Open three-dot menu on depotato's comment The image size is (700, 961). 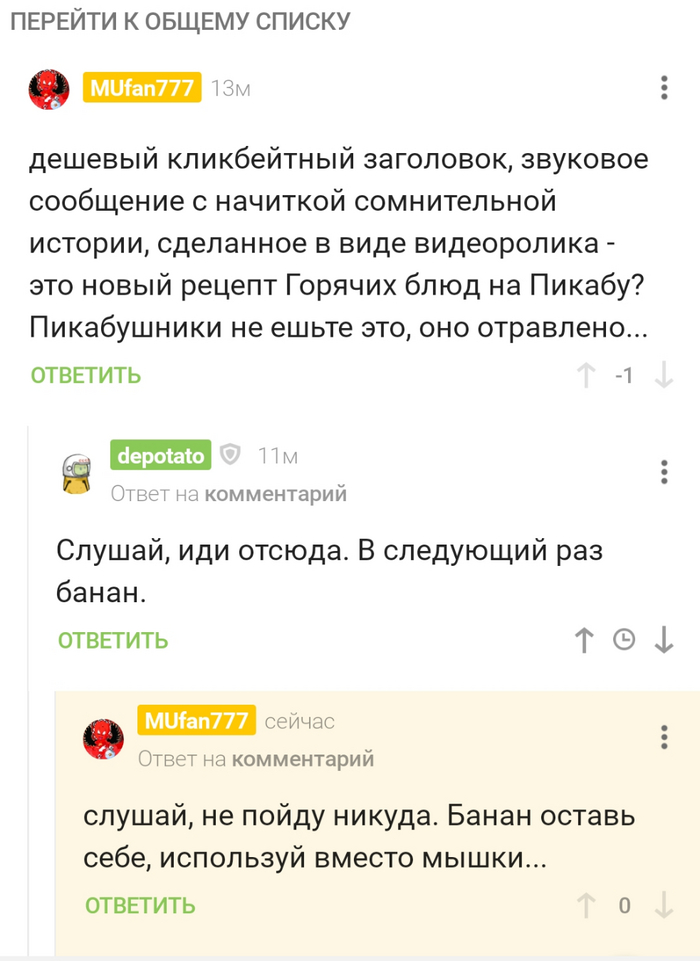[x=664, y=471]
